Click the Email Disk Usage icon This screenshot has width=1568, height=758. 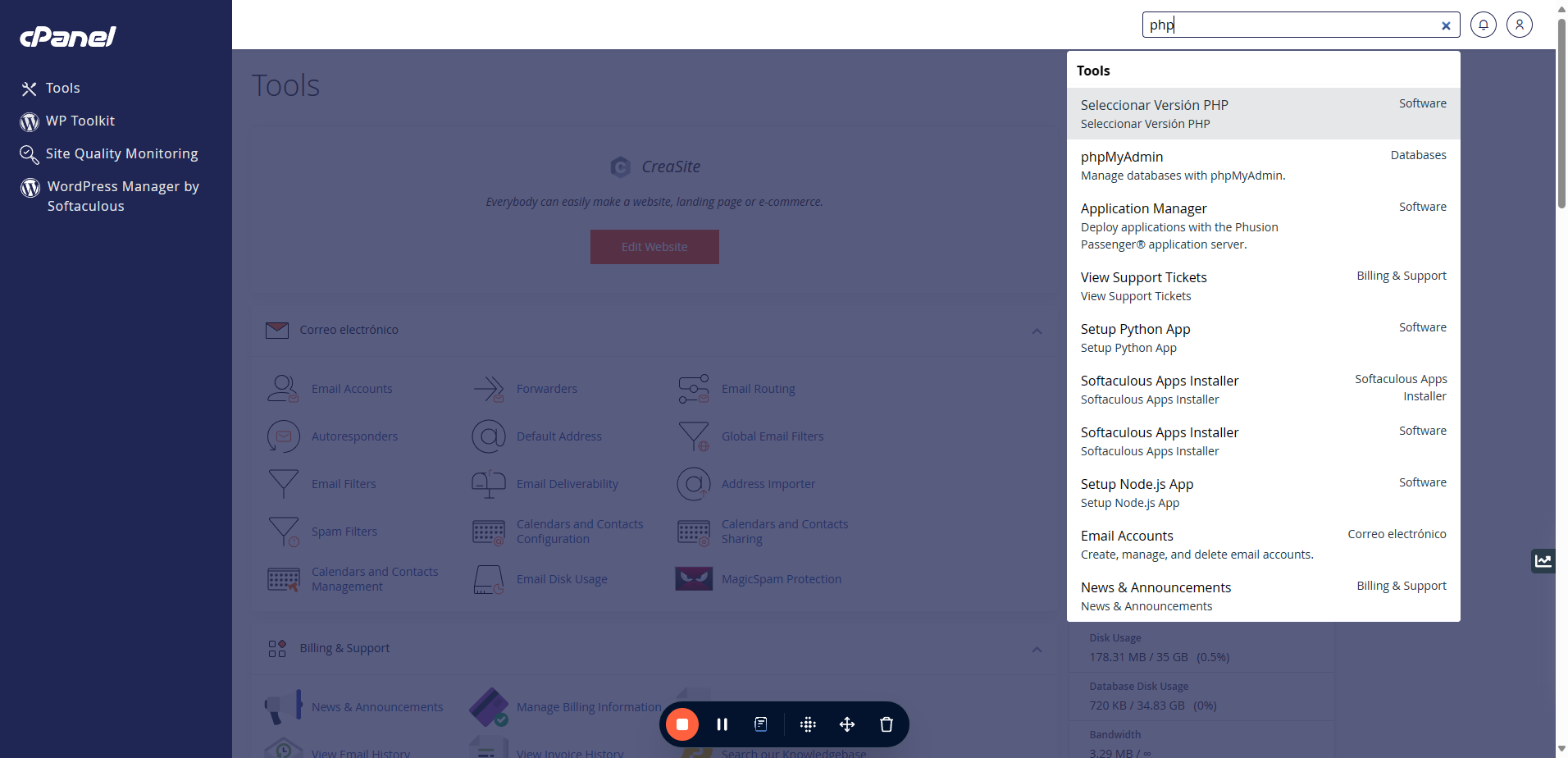(489, 579)
